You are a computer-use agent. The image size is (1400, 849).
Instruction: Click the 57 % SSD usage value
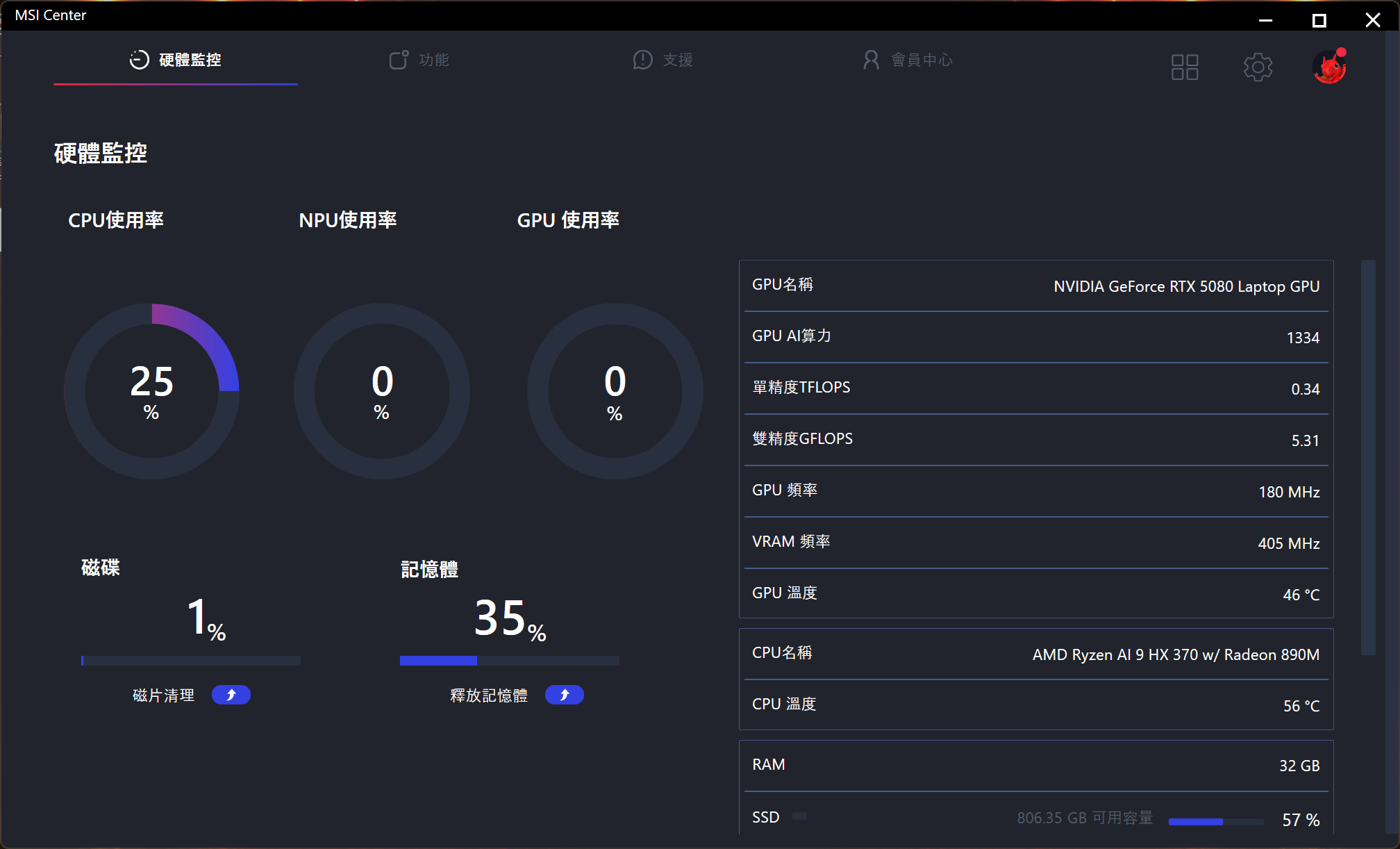click(x=1301, y=821)
